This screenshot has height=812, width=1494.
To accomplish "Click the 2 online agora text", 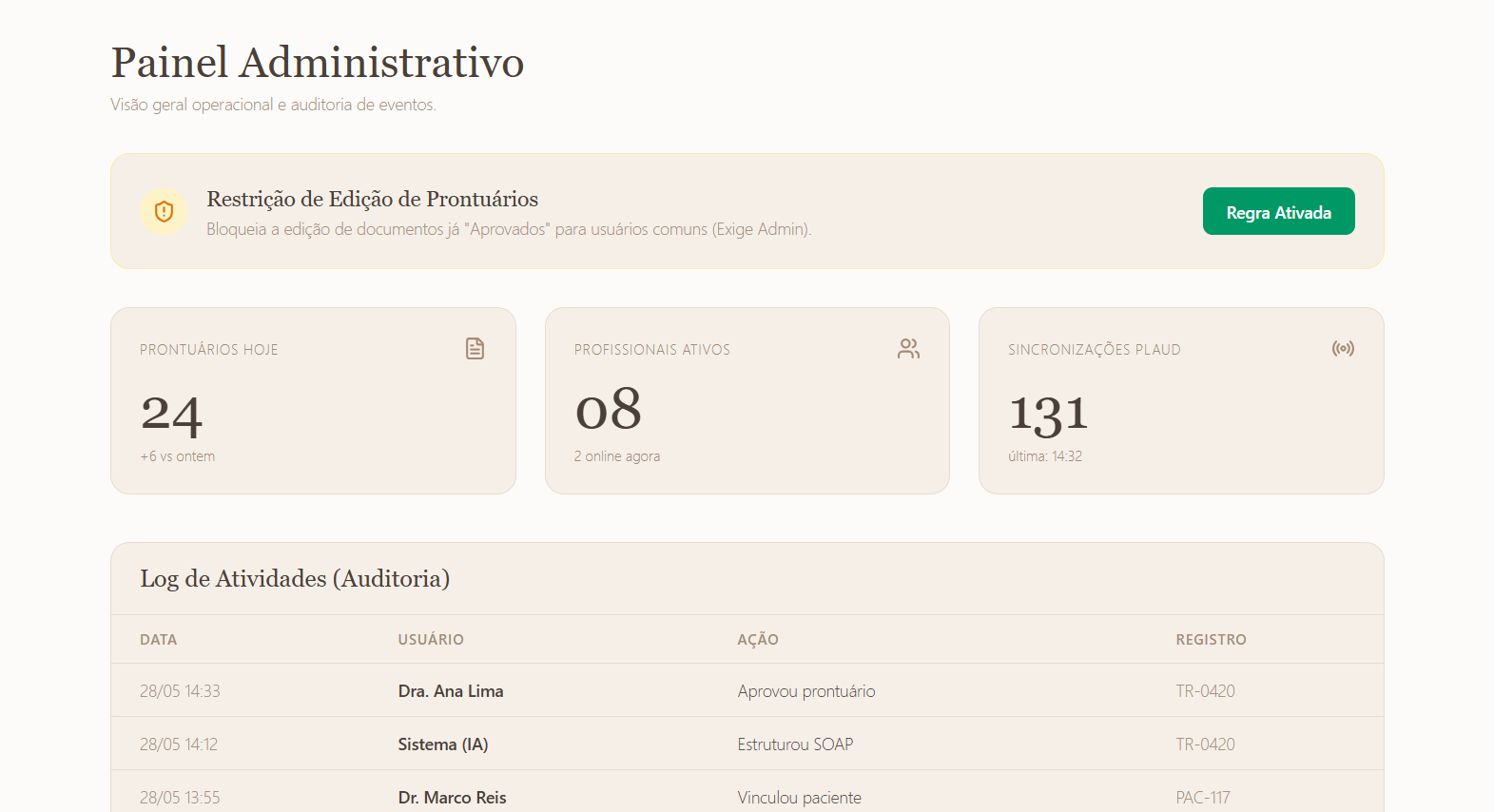I will tap(617, 456).
